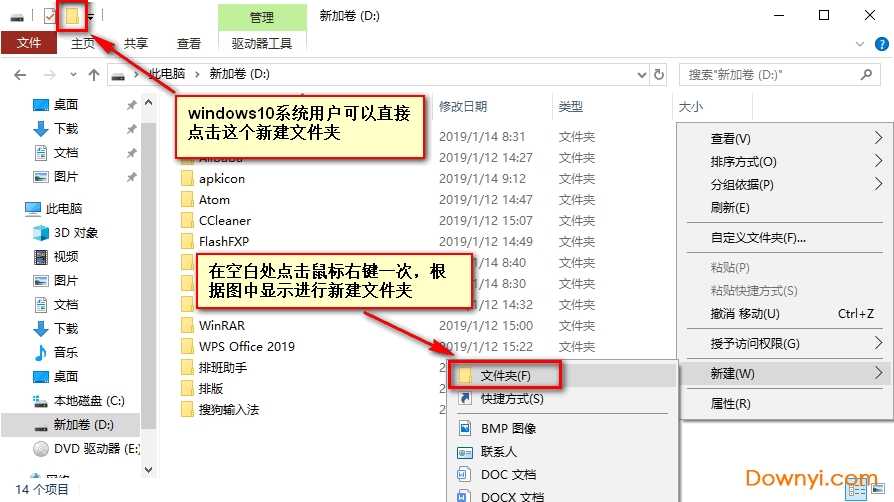Open 视频 folder in sidebar
Viewport: 894px width, 502px height.
[x=56, y=256]
